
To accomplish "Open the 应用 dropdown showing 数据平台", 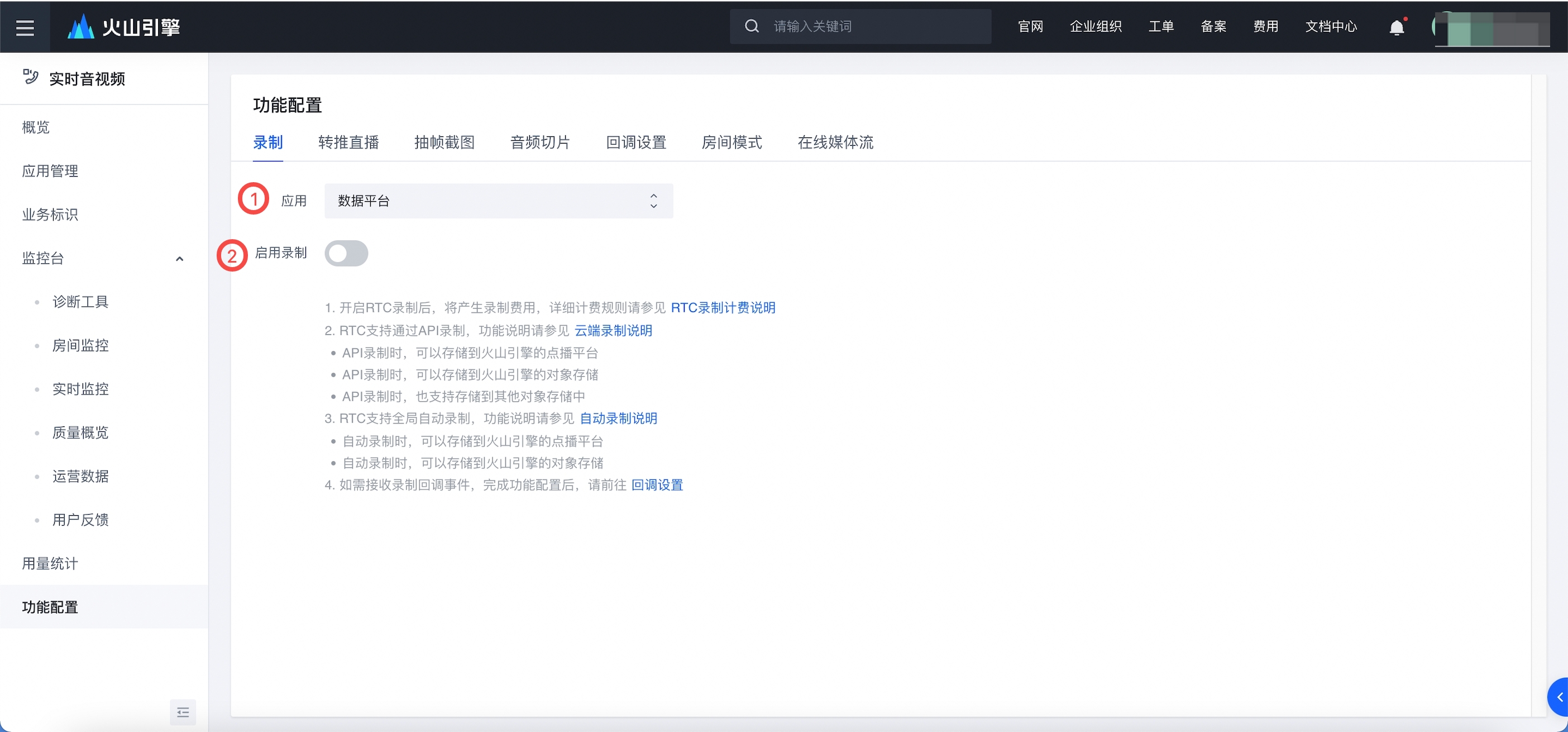I will coord(499,201).
